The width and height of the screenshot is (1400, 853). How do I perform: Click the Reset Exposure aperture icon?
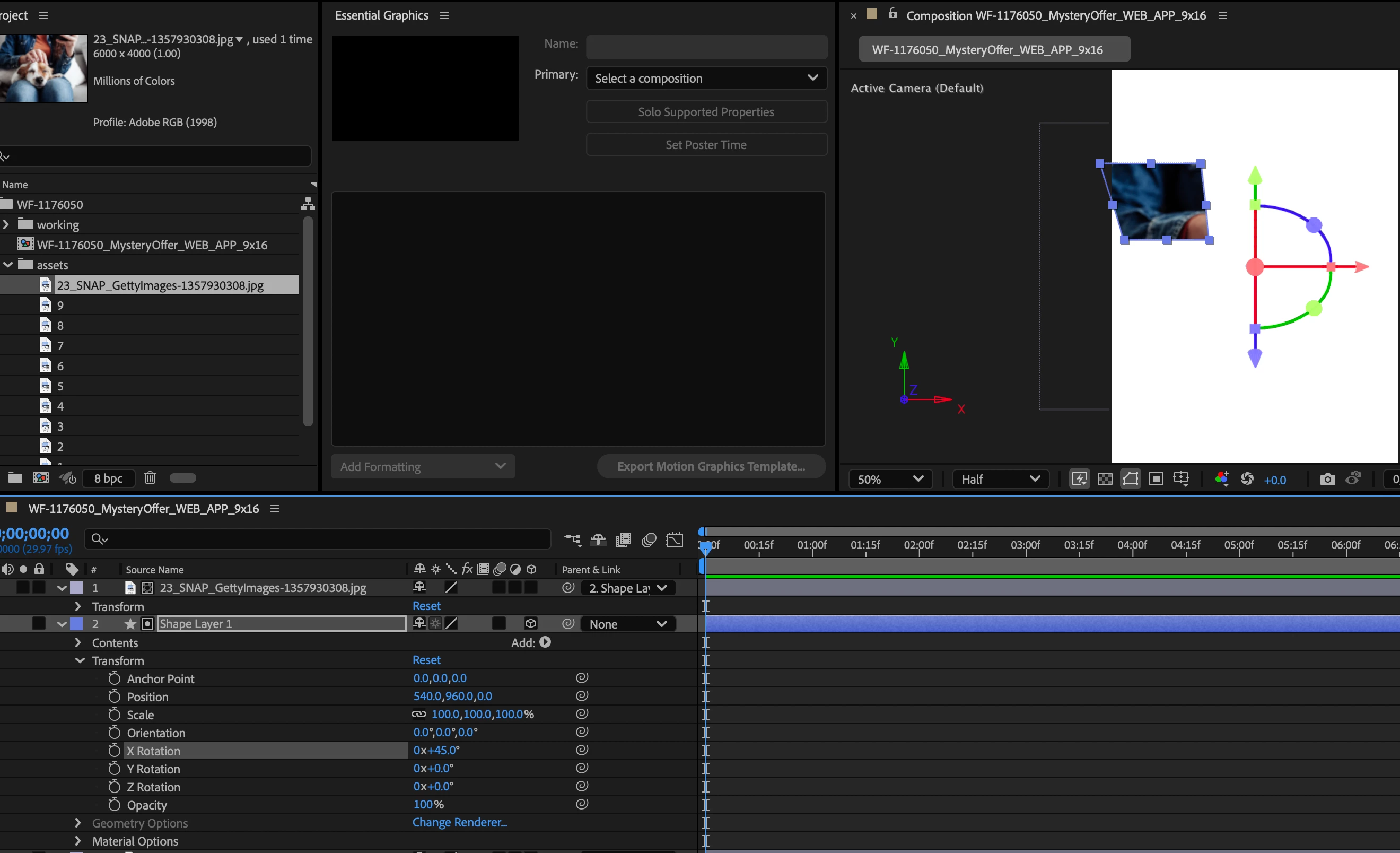coord(1247,479)
